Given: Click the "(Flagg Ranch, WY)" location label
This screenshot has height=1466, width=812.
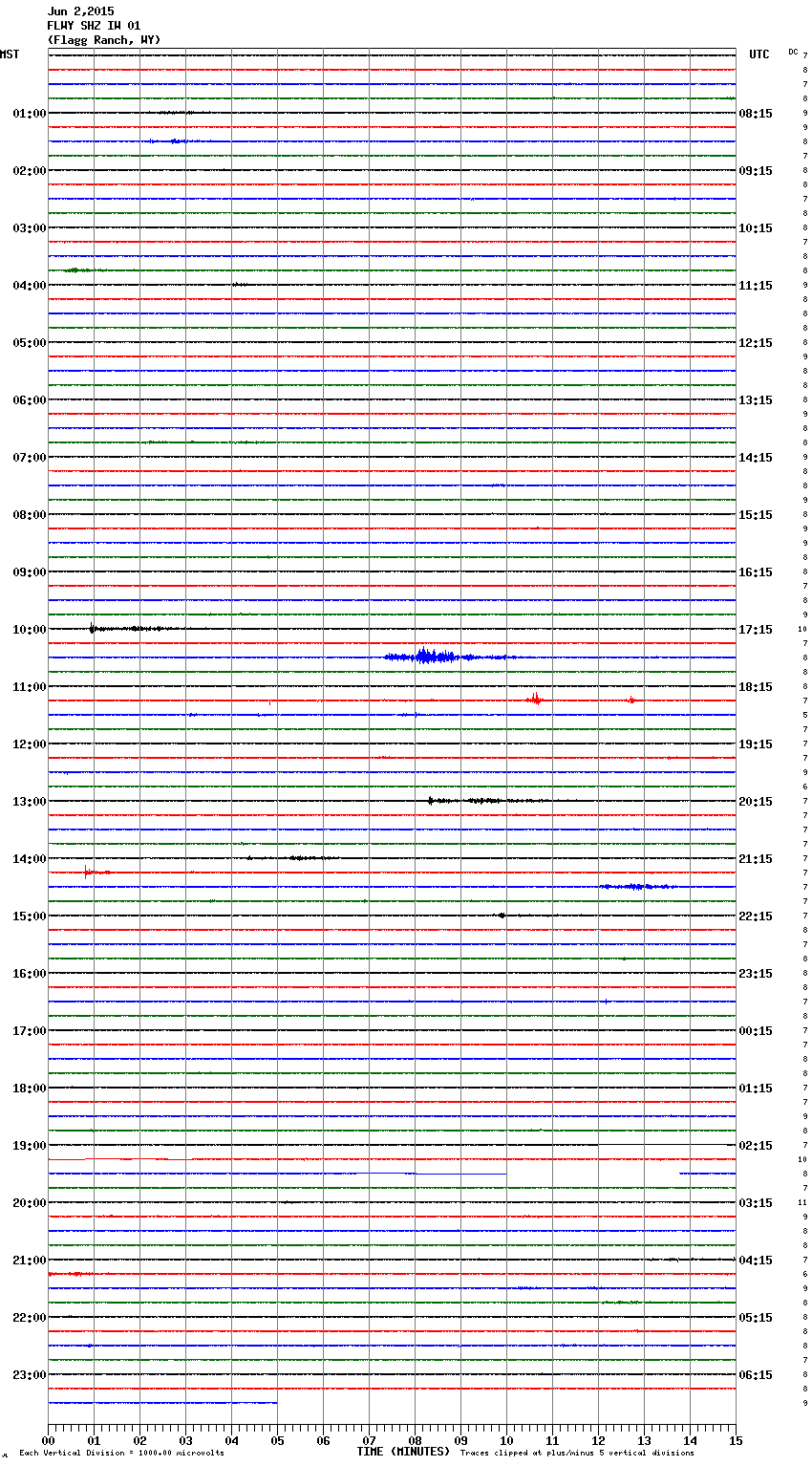Looking at the screenshot, I should tap(103, 40).
